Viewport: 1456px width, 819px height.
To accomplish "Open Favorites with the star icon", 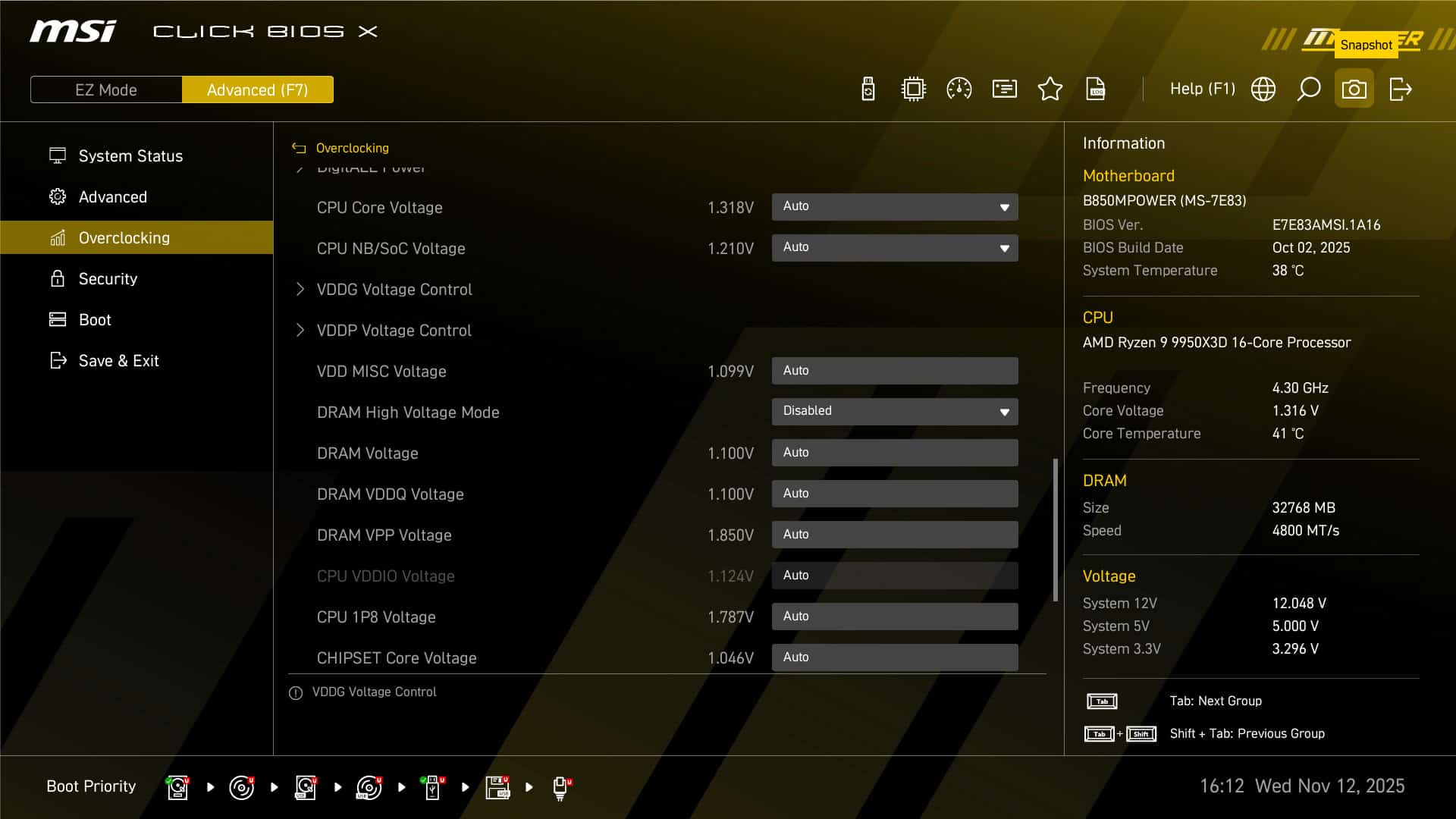I will click(1050, 89).
